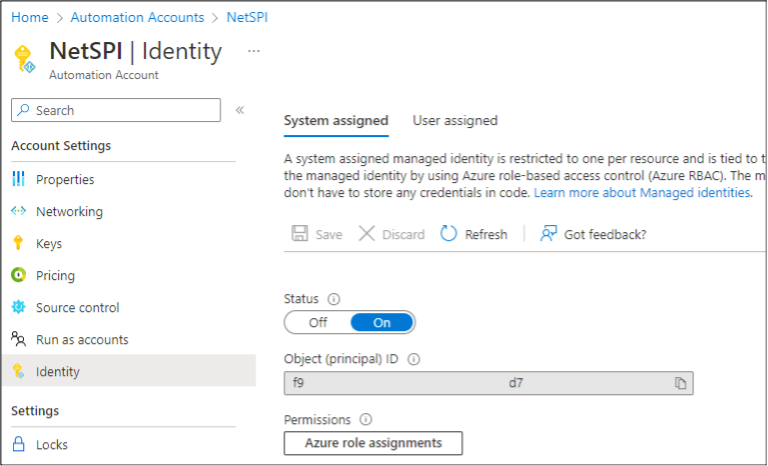Click the info icon next to Status
768x466 pixels.
pos(334,299)
